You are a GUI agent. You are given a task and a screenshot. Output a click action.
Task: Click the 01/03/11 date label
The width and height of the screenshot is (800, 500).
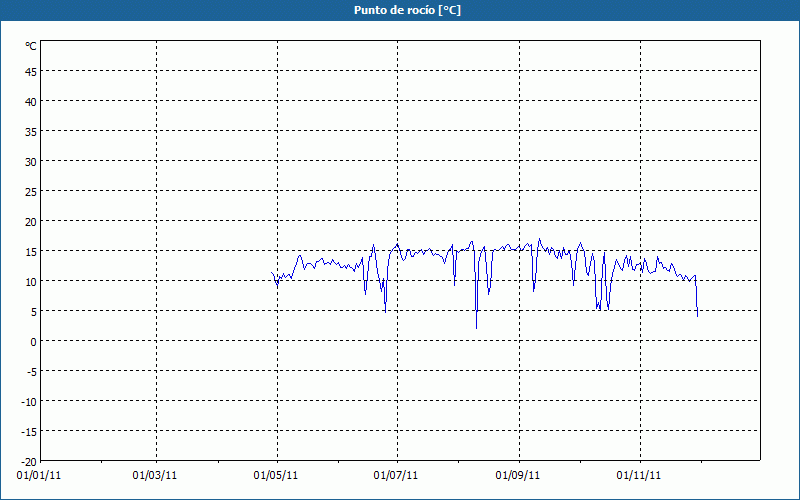pyautogui.click(x=155, y=476)
